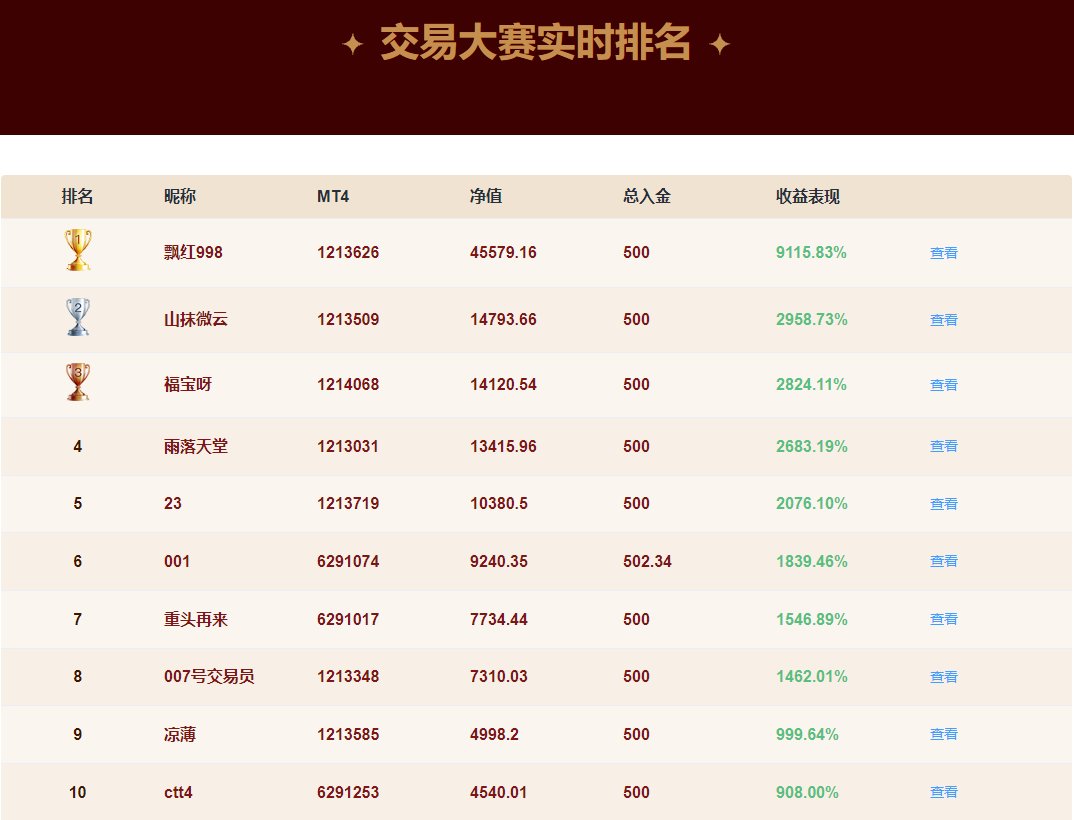Image resolution: width=1074 pixels, height=820 pixels.
Task: Click 查看 on the ctt4 row
Action: coord(943,791)
